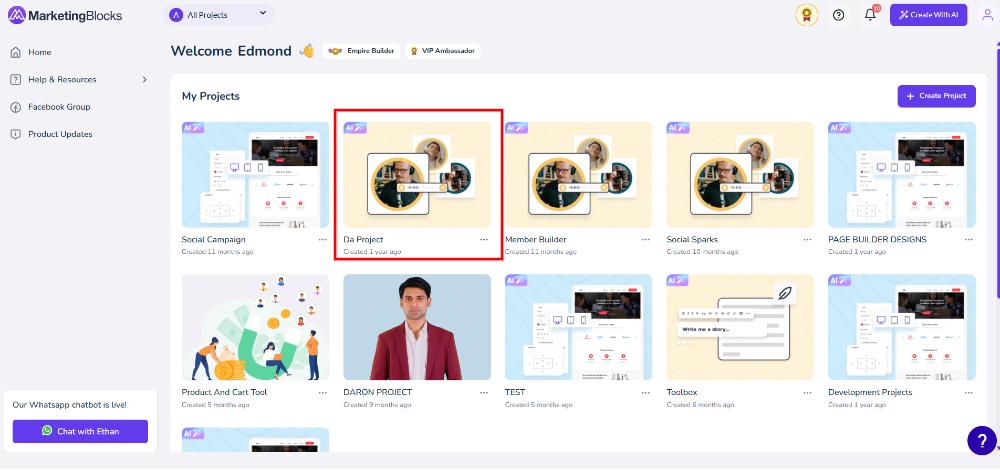
Task: Click the AI badge on Da Project card
Action: [x=355, y=128]
